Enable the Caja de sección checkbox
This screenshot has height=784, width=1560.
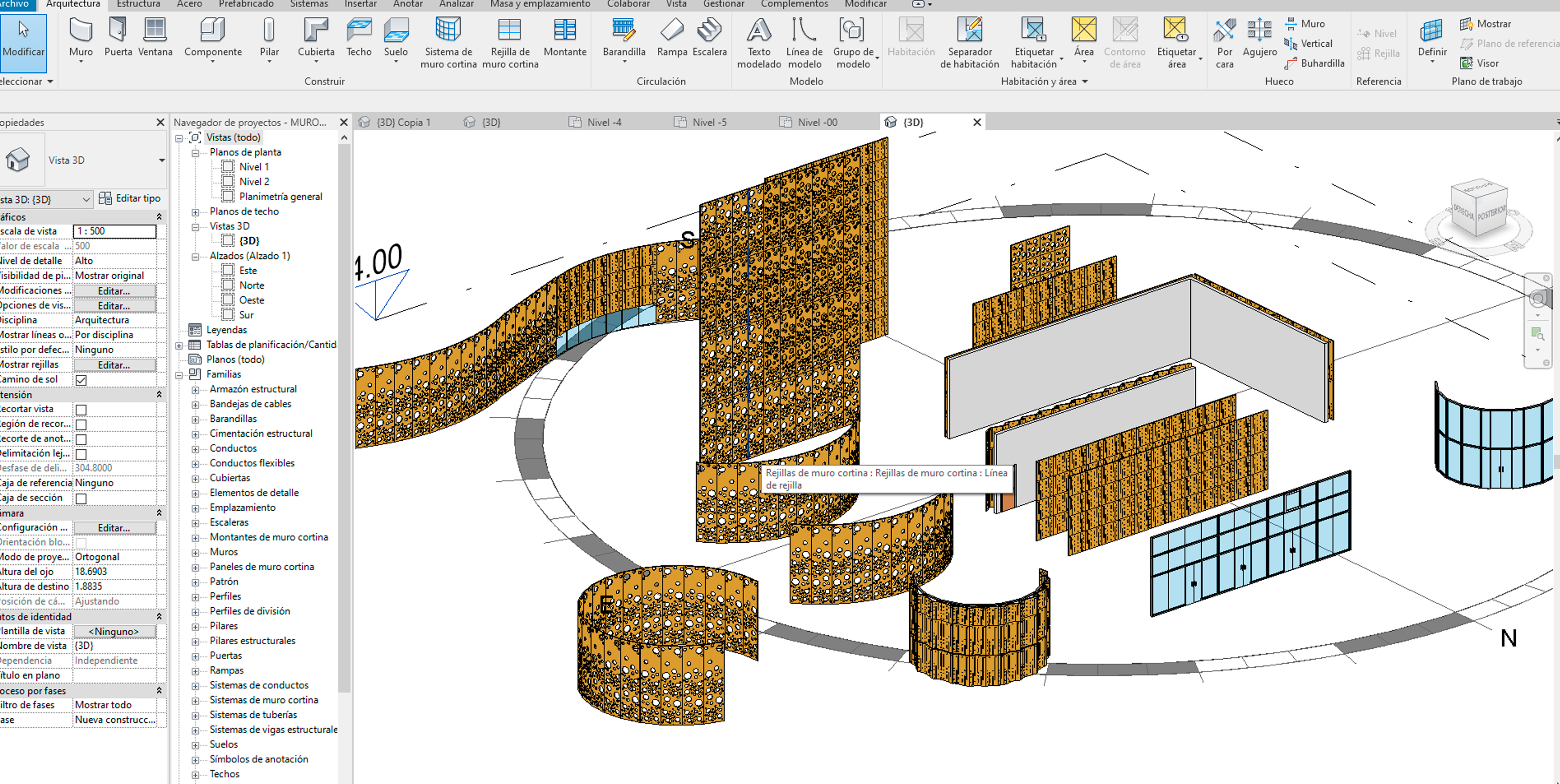pyautogui.click(x=81, y=498)
